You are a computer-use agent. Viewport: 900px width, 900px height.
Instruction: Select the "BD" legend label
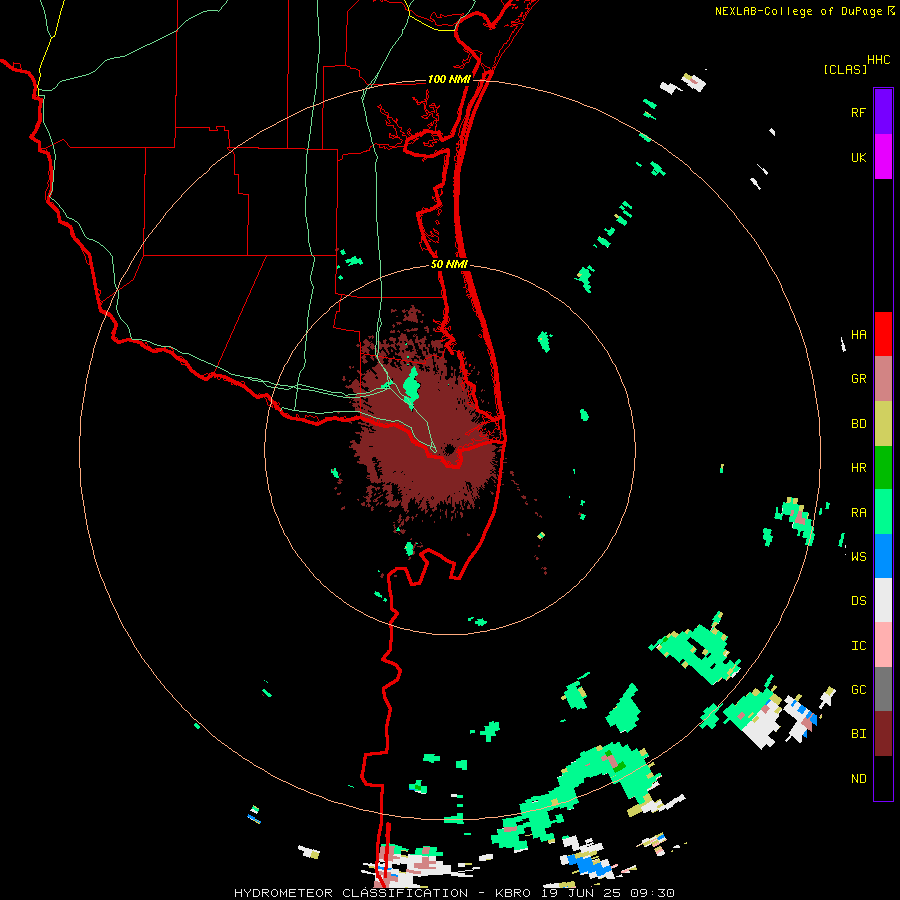[858, 424]
